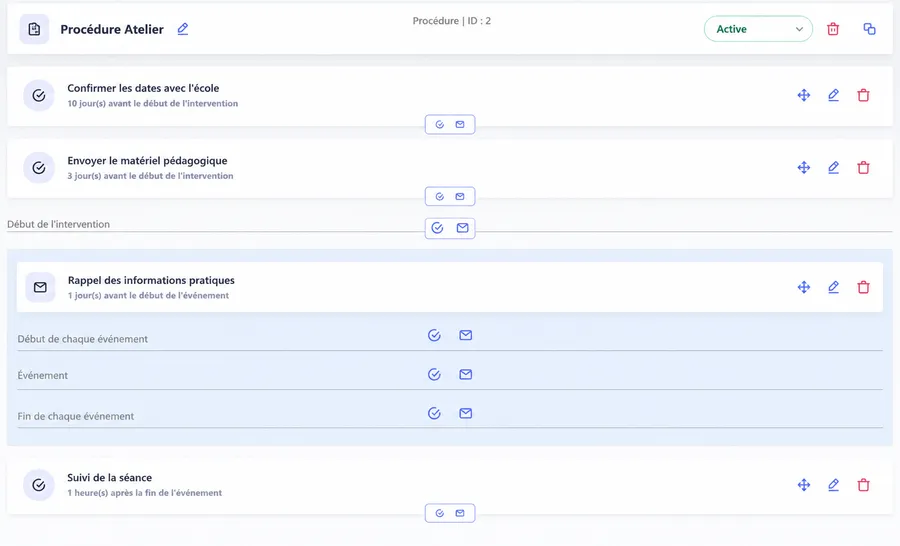This screenshot has width=900, height=546.
Task: Click check icon of Suivi de la séance
Action: click(38, 485)
